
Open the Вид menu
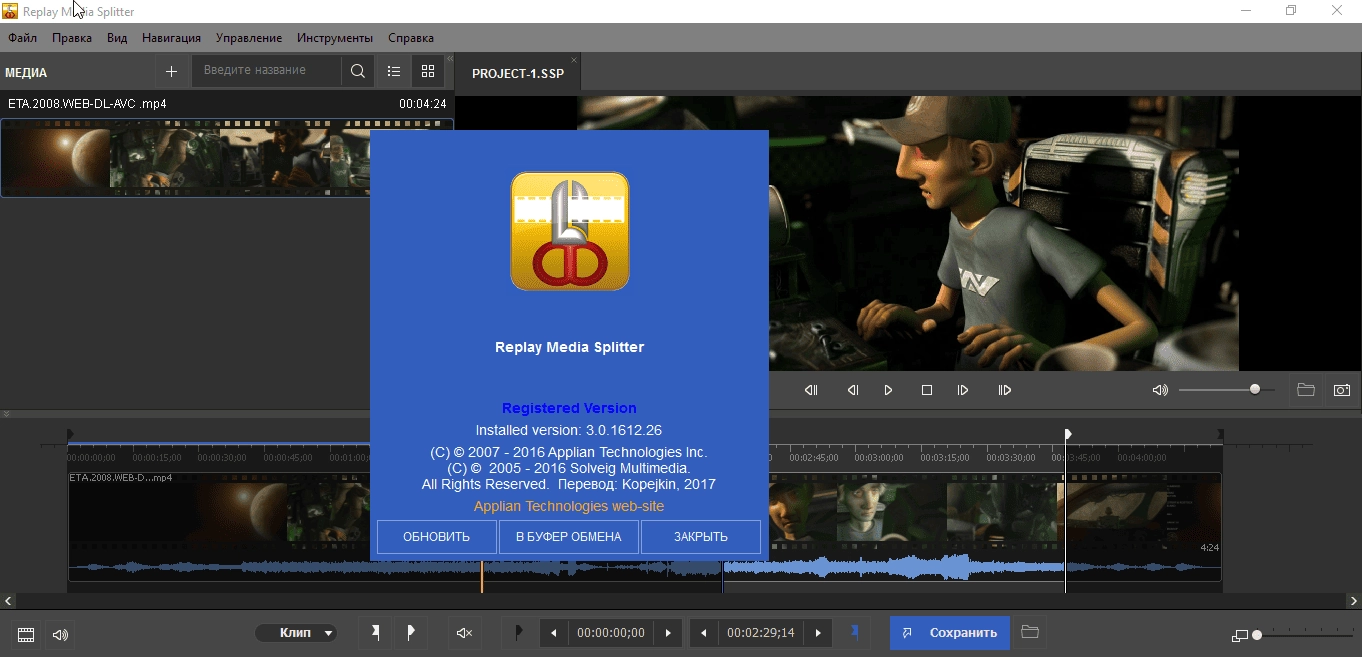(x=117, y=38)
